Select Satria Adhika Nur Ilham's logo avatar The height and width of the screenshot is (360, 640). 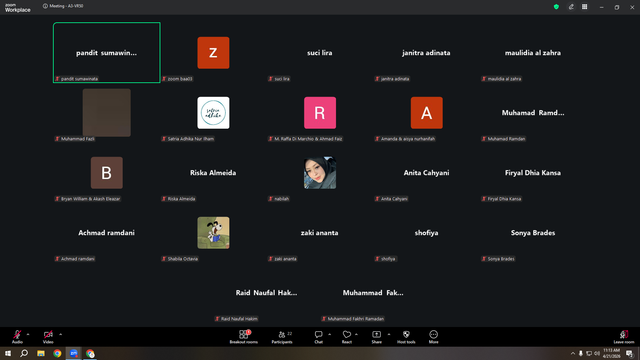(213, 113)
